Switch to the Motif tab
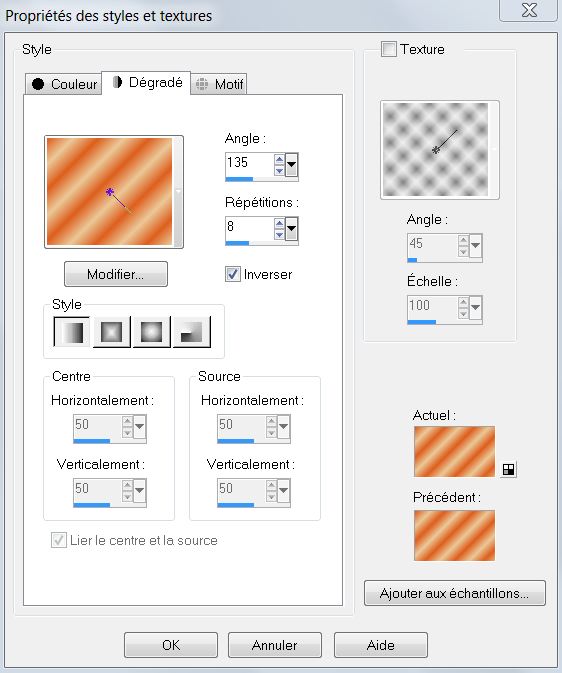562x673 pixels. pyautogui.click(x=219, y=84)
